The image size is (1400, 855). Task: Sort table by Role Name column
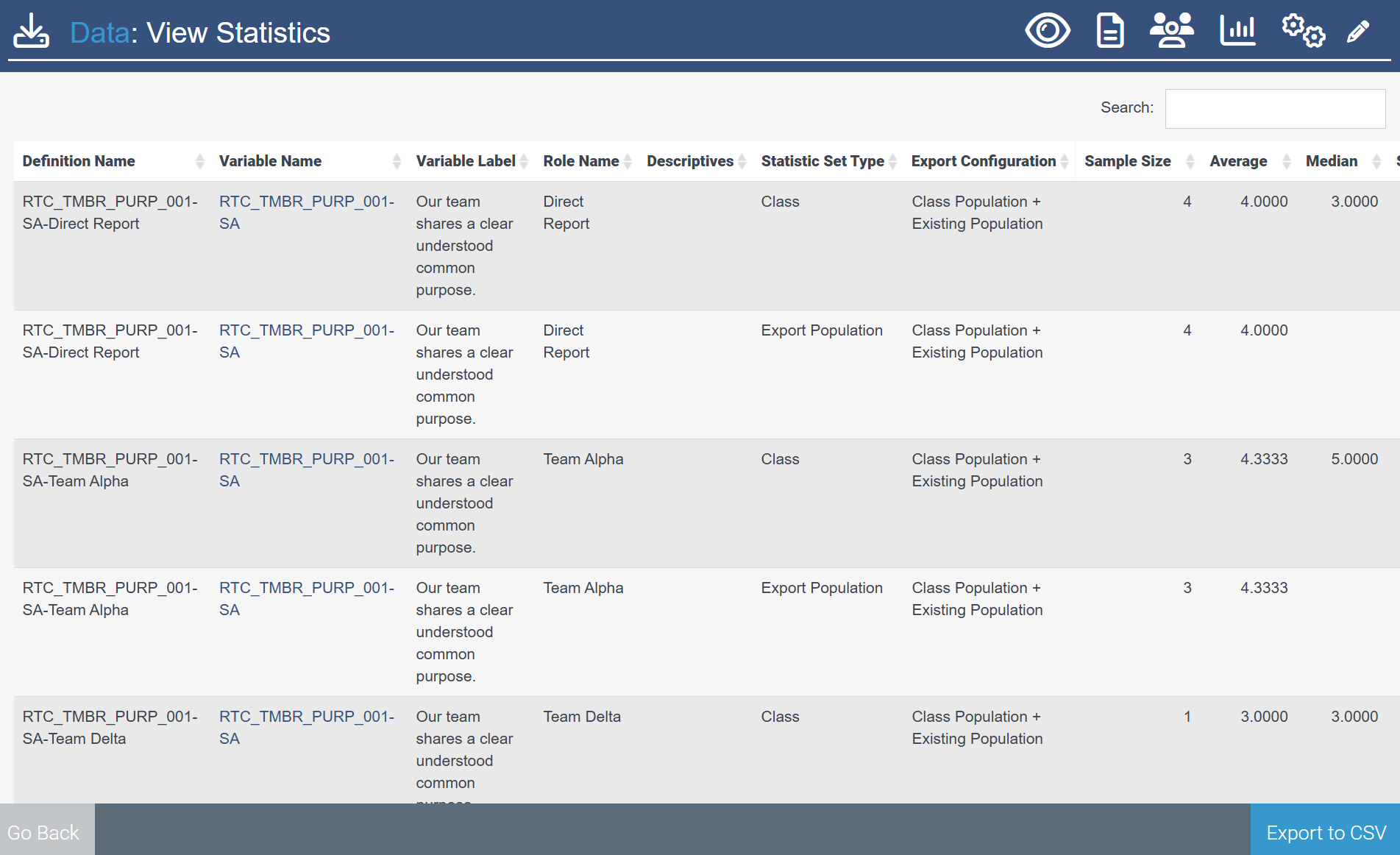580,161
